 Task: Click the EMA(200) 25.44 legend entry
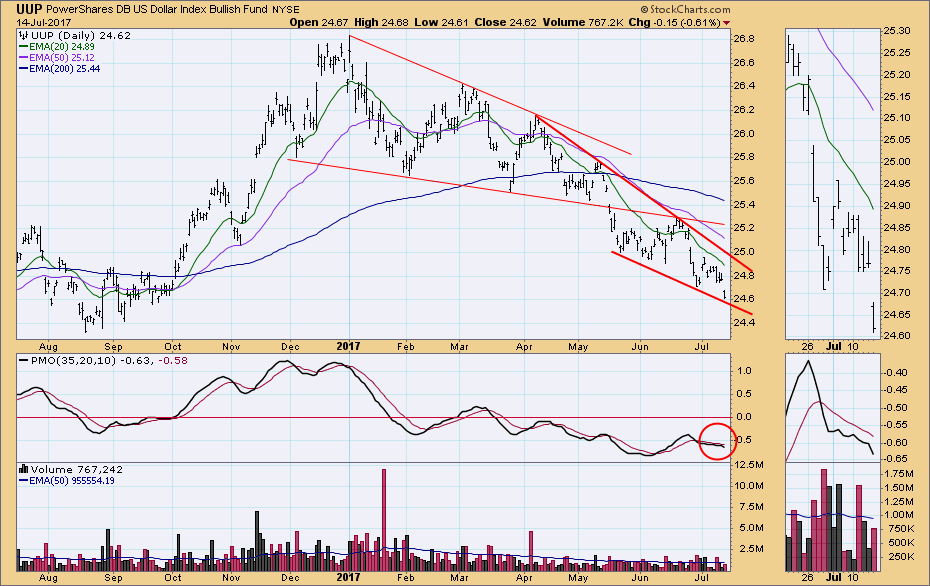click(65, 69)
